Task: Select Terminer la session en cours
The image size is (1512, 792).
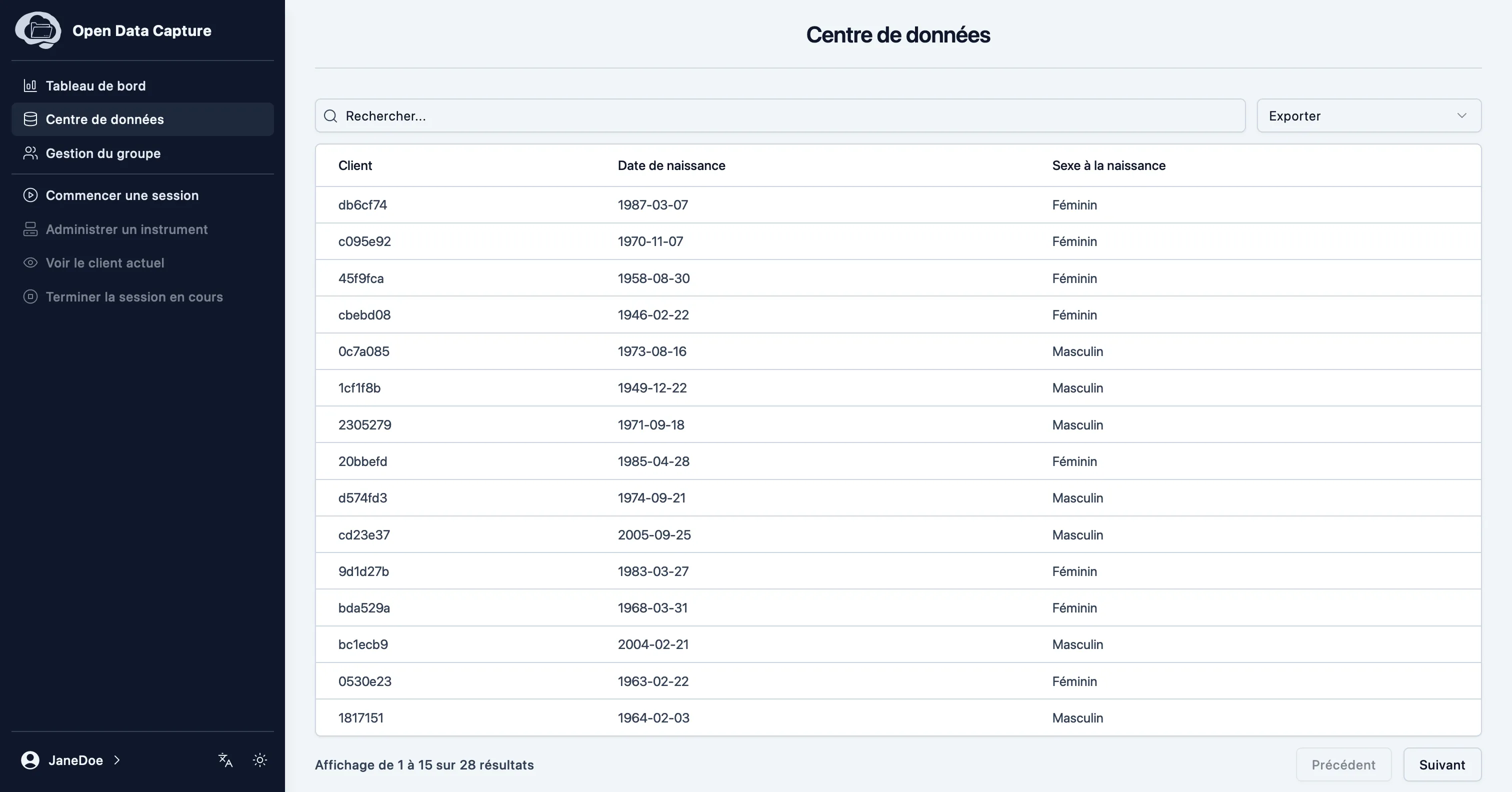Action: [x=142, y=296]
